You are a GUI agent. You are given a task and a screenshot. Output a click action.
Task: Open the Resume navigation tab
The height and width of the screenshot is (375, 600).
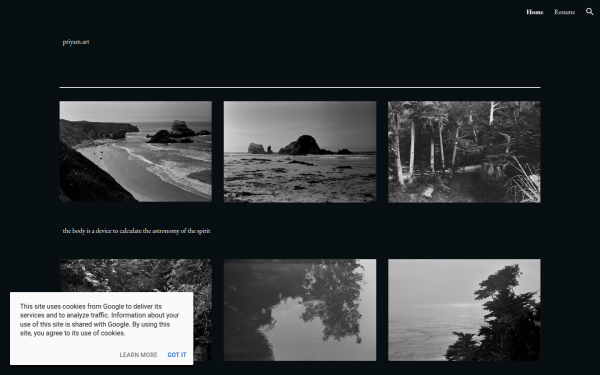click(564, 12)
